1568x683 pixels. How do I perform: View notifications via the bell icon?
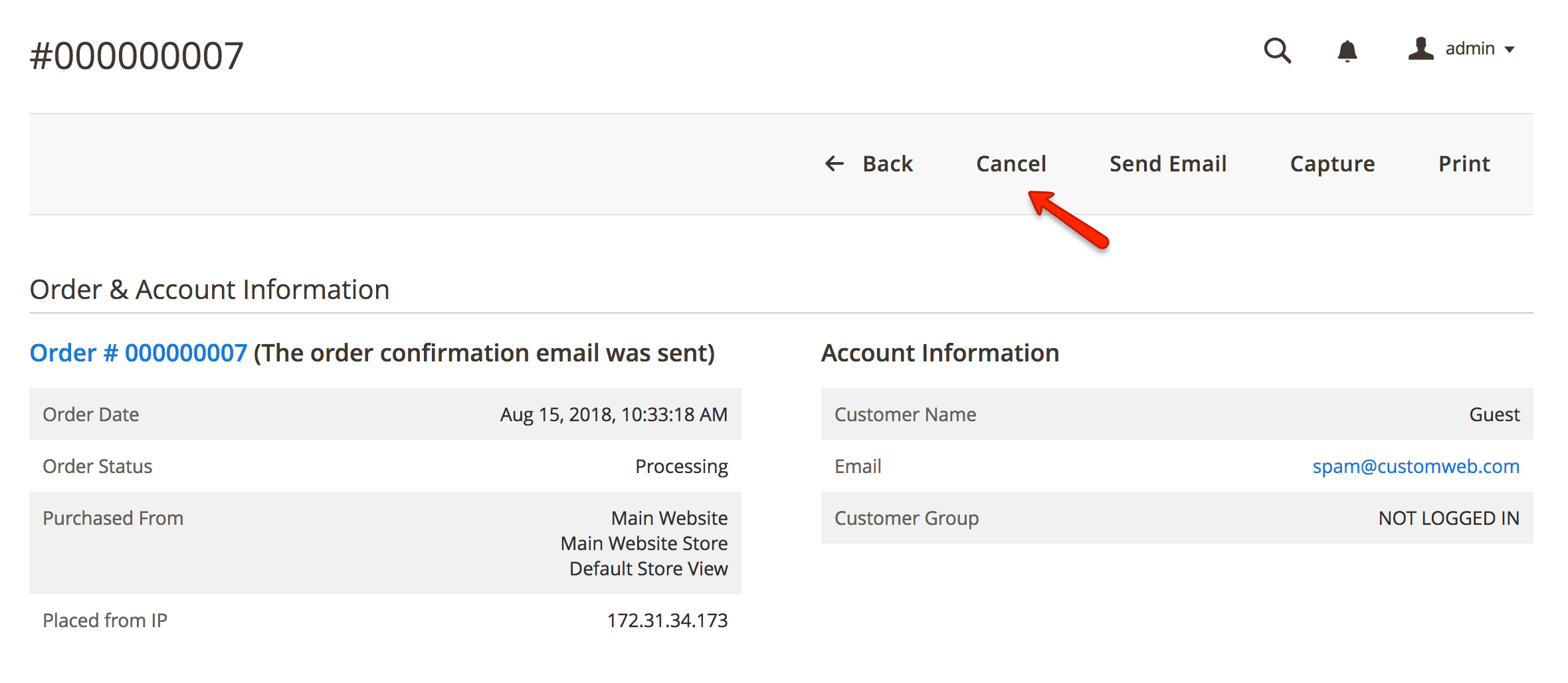pos(1347,51)
